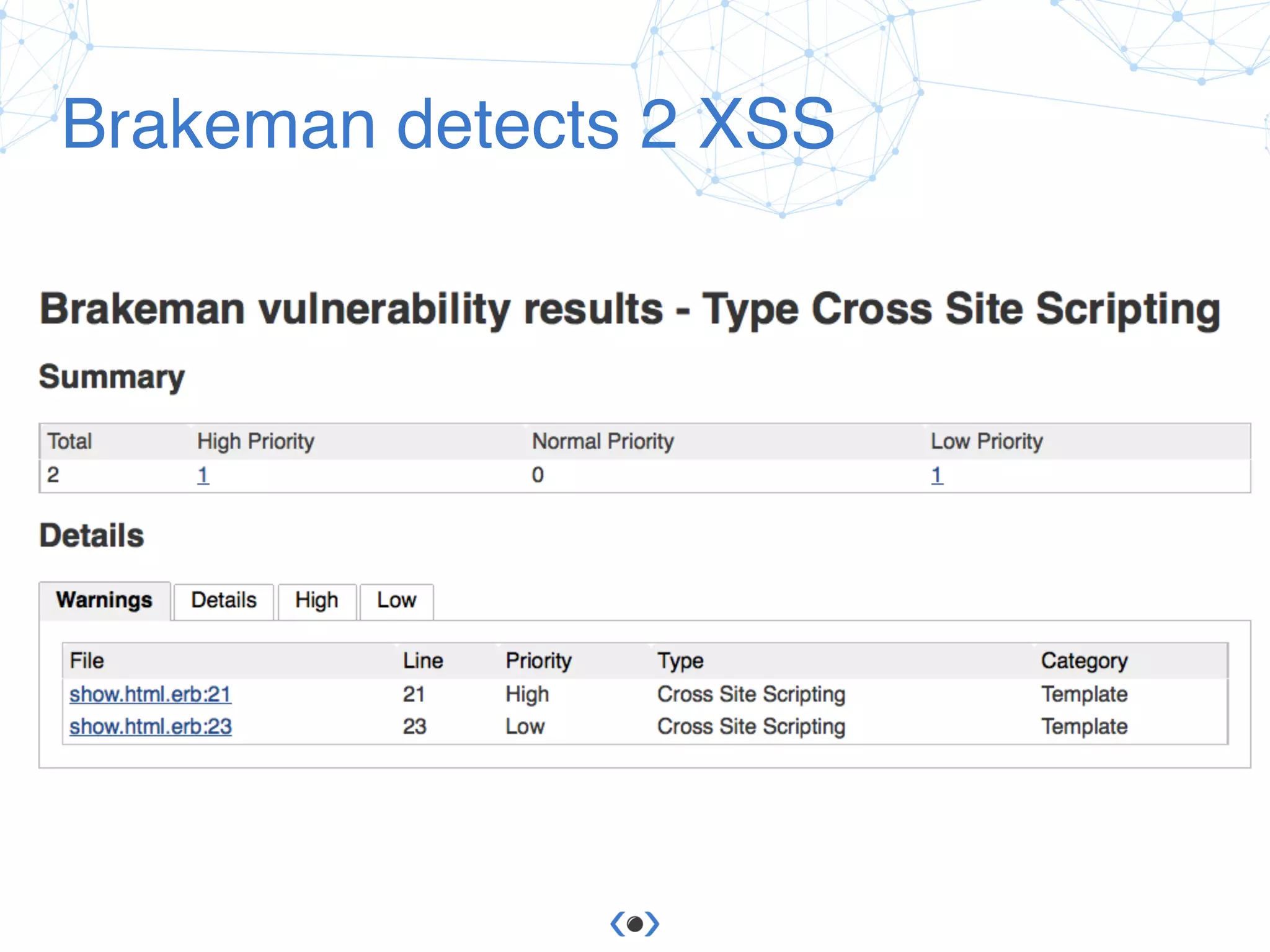Switch to the Details tab
1270x952 pixels.
(x=224, y=601)
